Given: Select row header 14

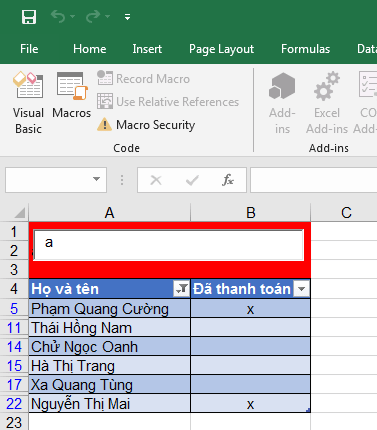Looking at the screenshot, I should pyautogui.click(x=14, y=346).
